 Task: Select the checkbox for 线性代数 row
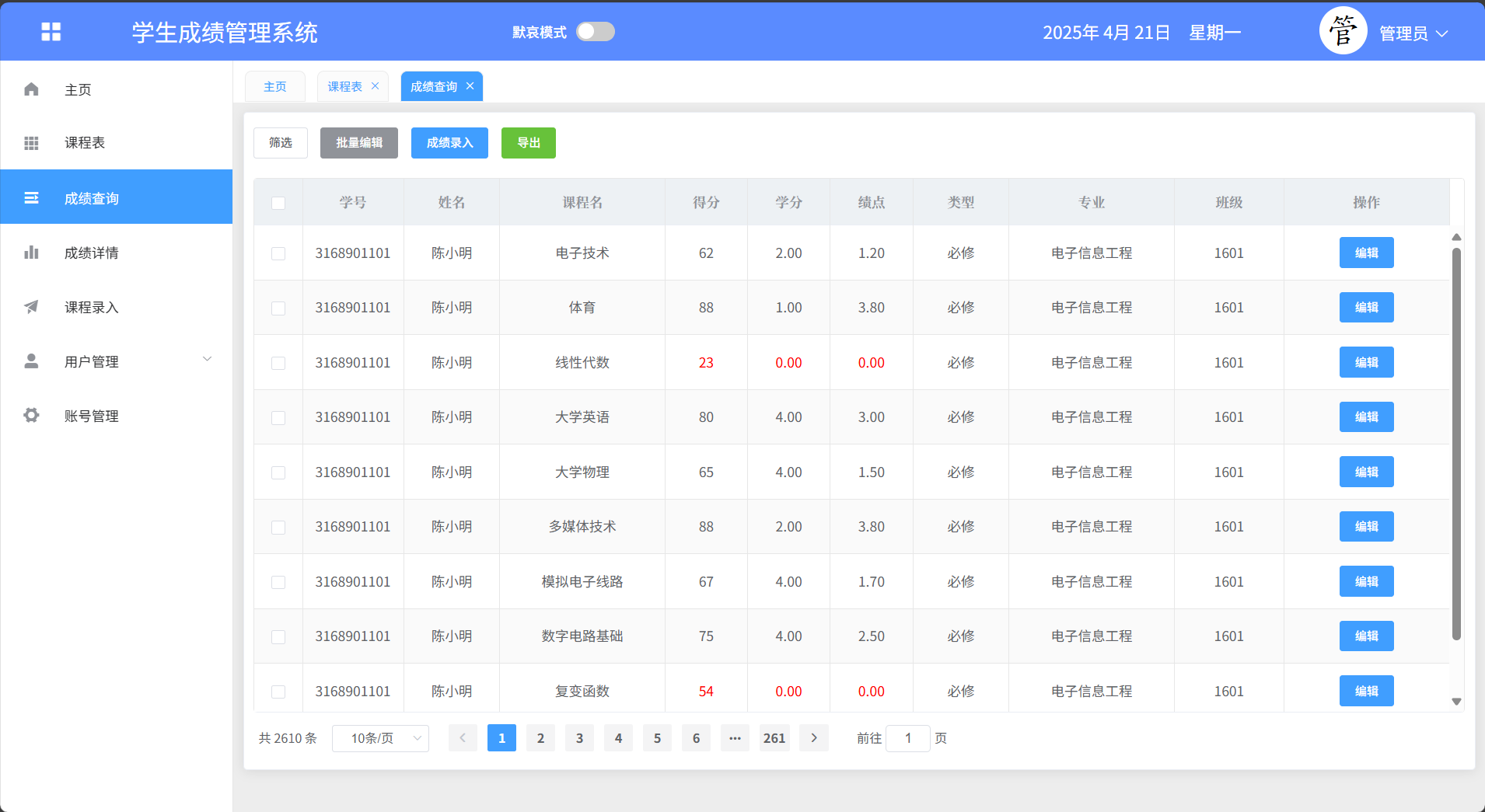pos(278,363)
